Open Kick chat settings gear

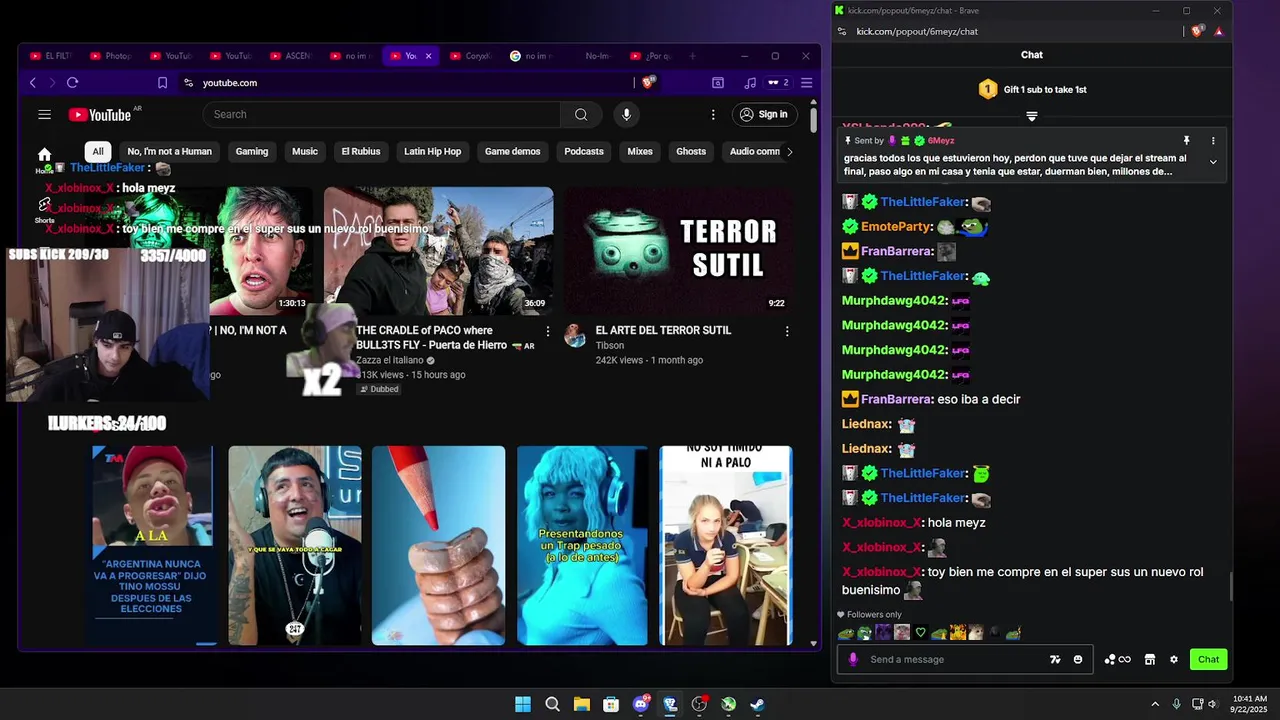click(x=1174, y=660)
